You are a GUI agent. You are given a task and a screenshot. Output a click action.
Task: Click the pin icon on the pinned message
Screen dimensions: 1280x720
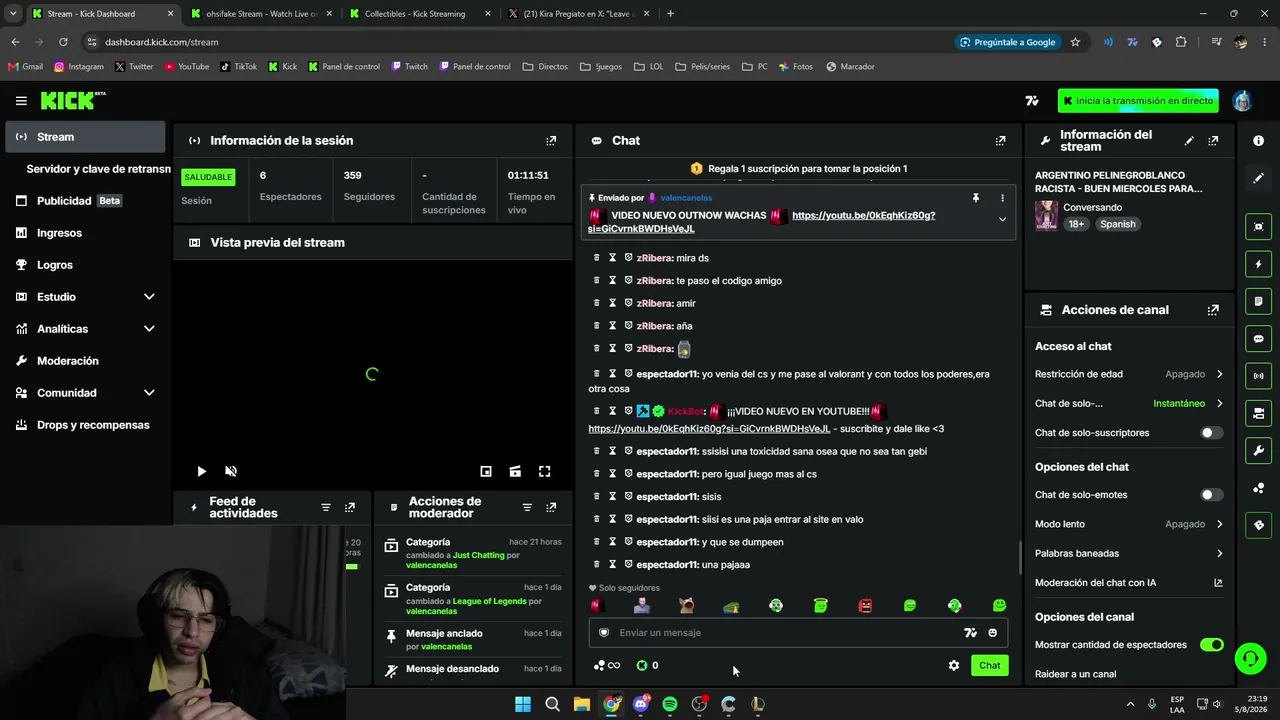point(976,198)
